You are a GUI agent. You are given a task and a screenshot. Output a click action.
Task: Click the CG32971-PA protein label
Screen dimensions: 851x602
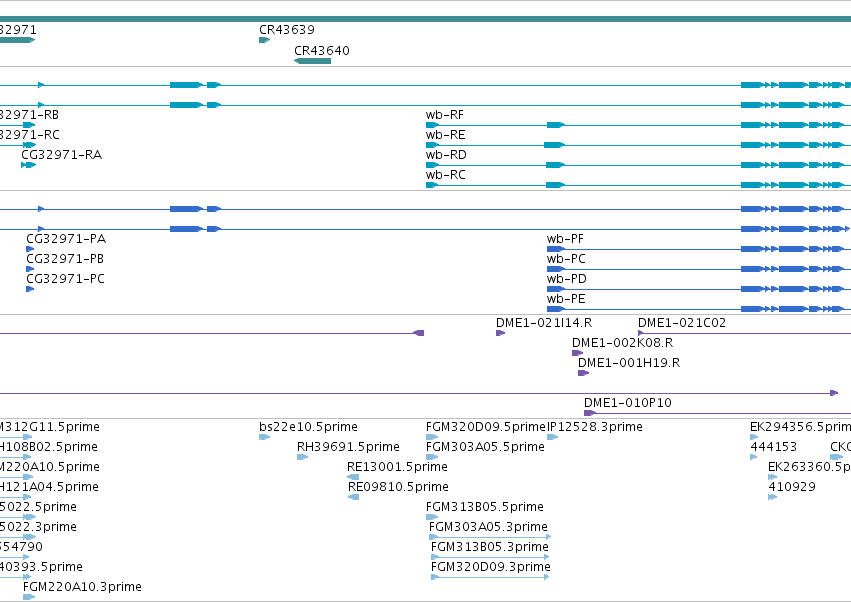point(66,239)
